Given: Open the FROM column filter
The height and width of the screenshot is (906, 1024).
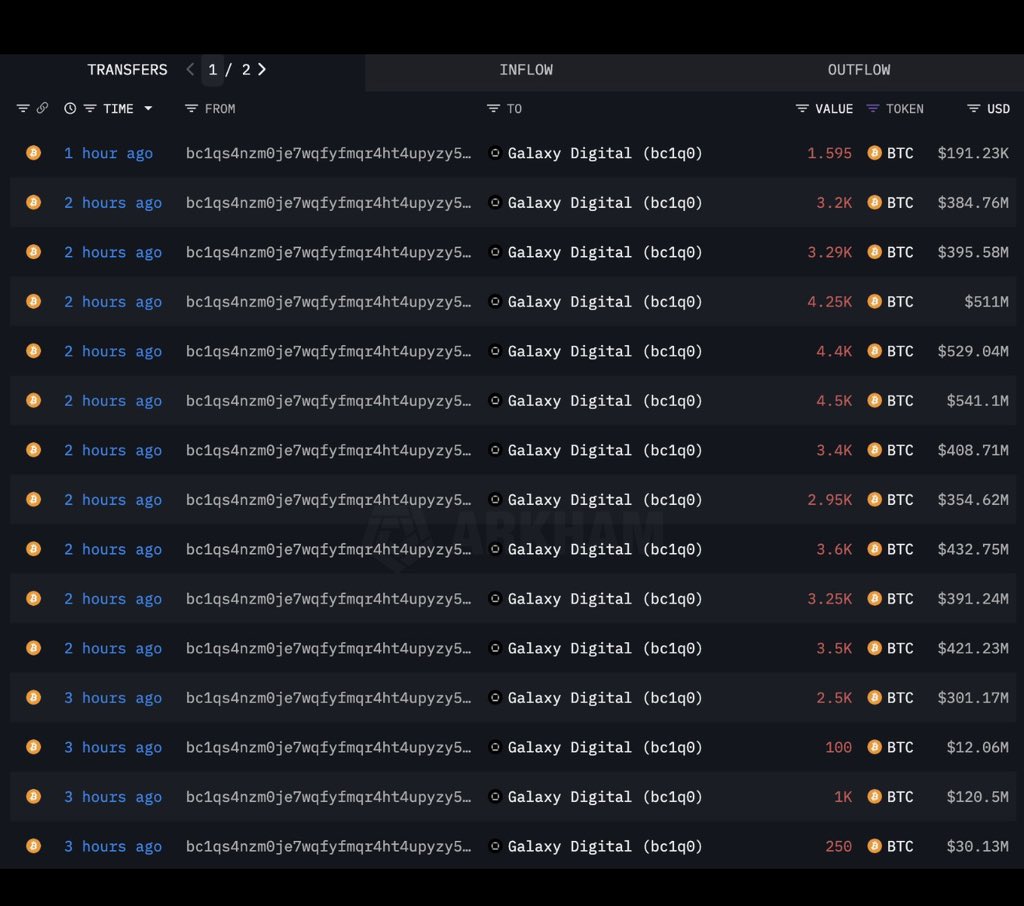Looking at the screenshot, I should (191, 108).
